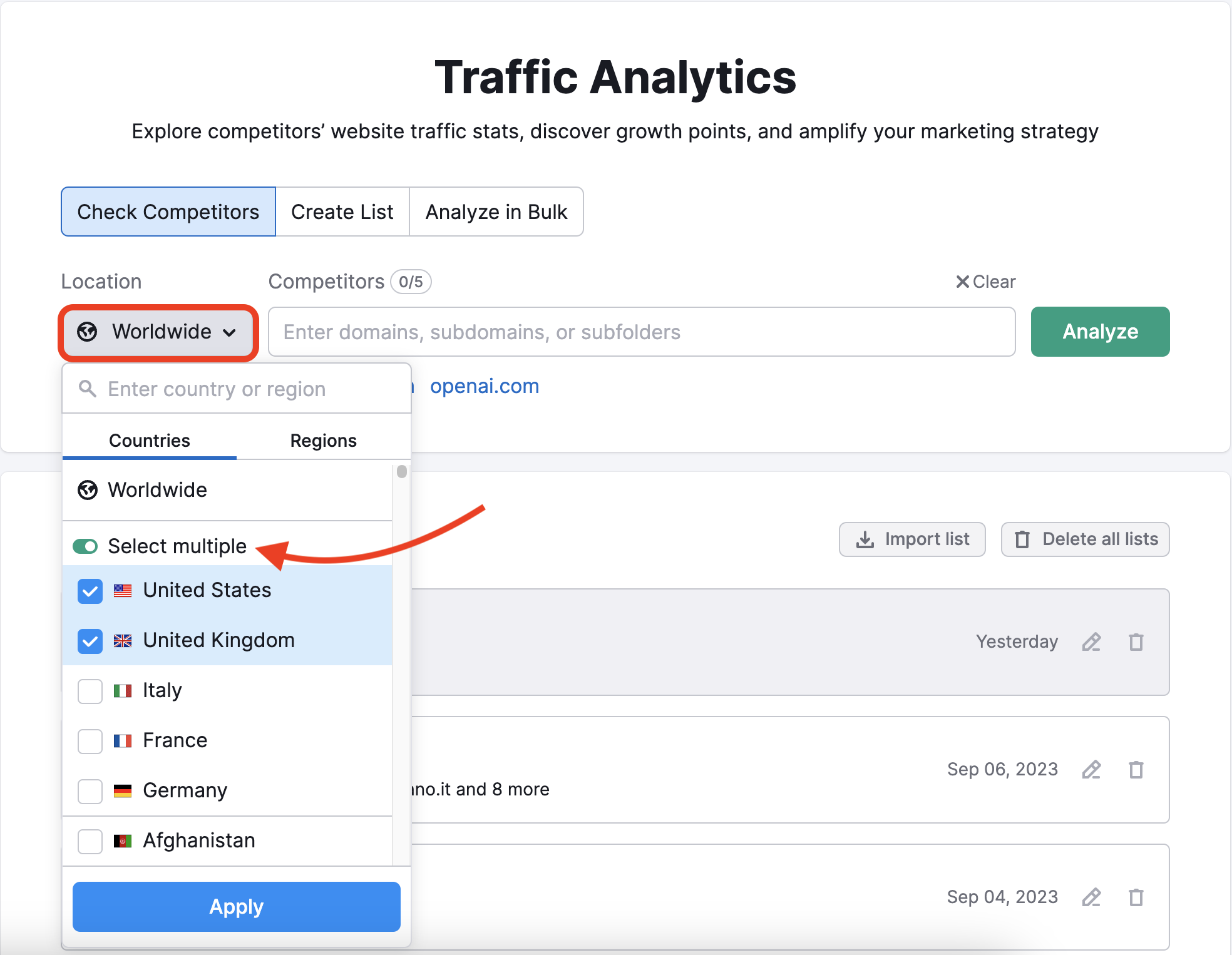This screenshot has width=1232, height=955.
Task: Enable the United States checkbox
Action: click(91, 590)
